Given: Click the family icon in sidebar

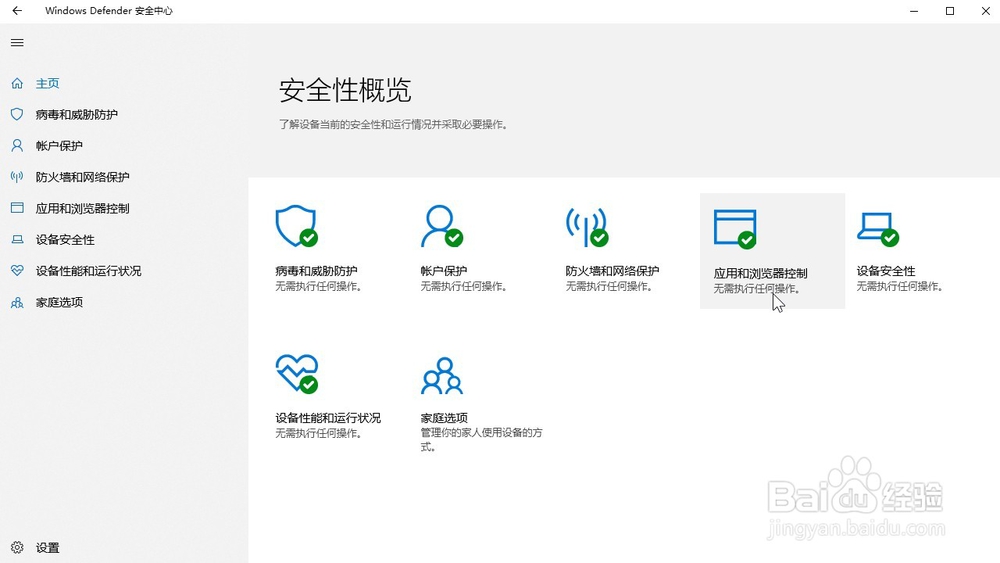Looking at the screenshot, I should pos(17,302).
